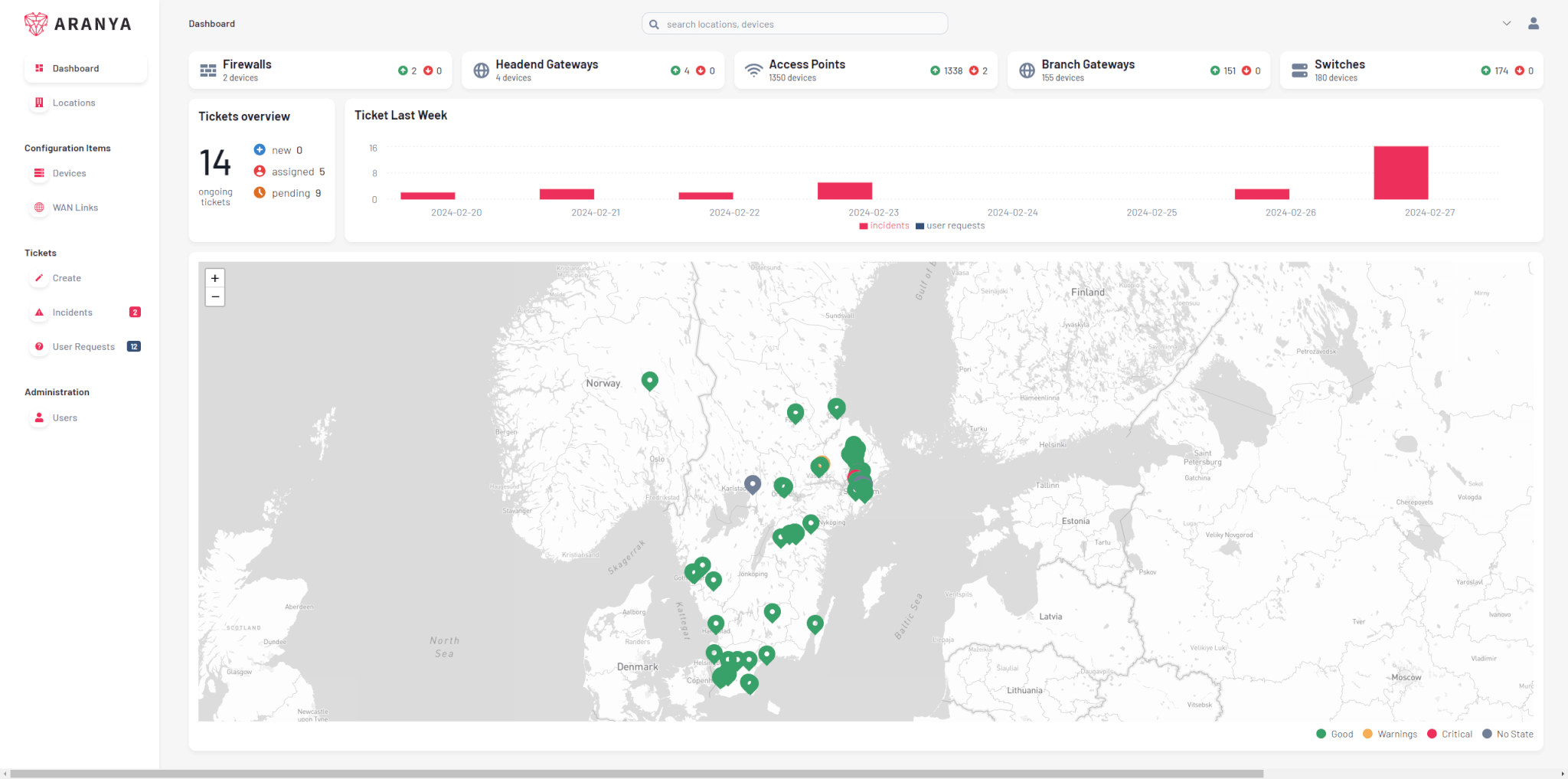Zoom out on the map
Viewport: 1568px width, 779px height.
(215, 297)
